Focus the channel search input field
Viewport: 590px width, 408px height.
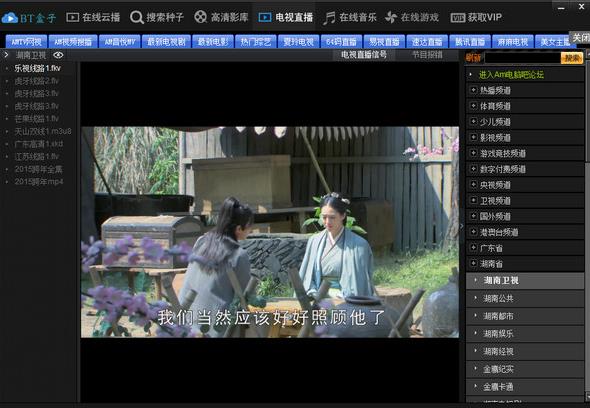click(x=522, y=58)
